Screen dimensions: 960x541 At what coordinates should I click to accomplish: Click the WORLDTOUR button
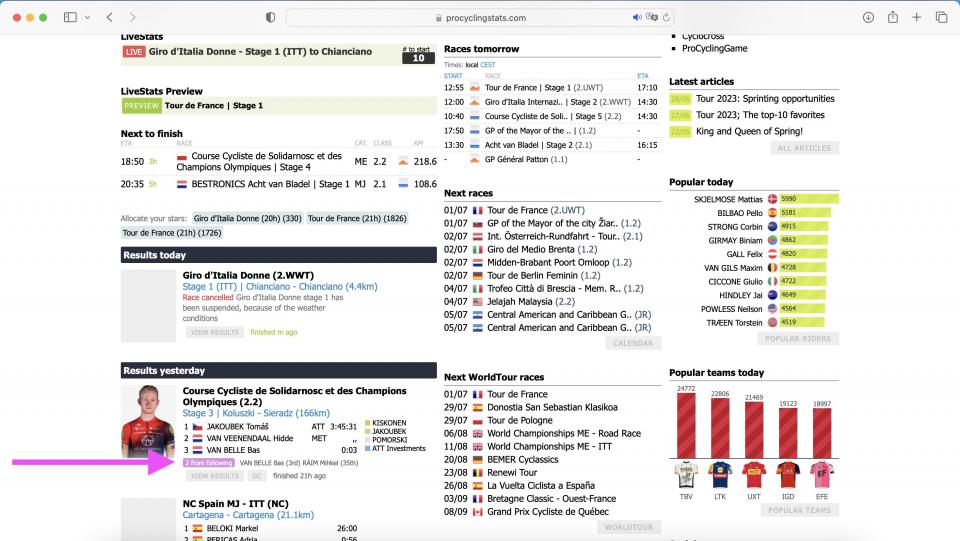pos(629,527)
